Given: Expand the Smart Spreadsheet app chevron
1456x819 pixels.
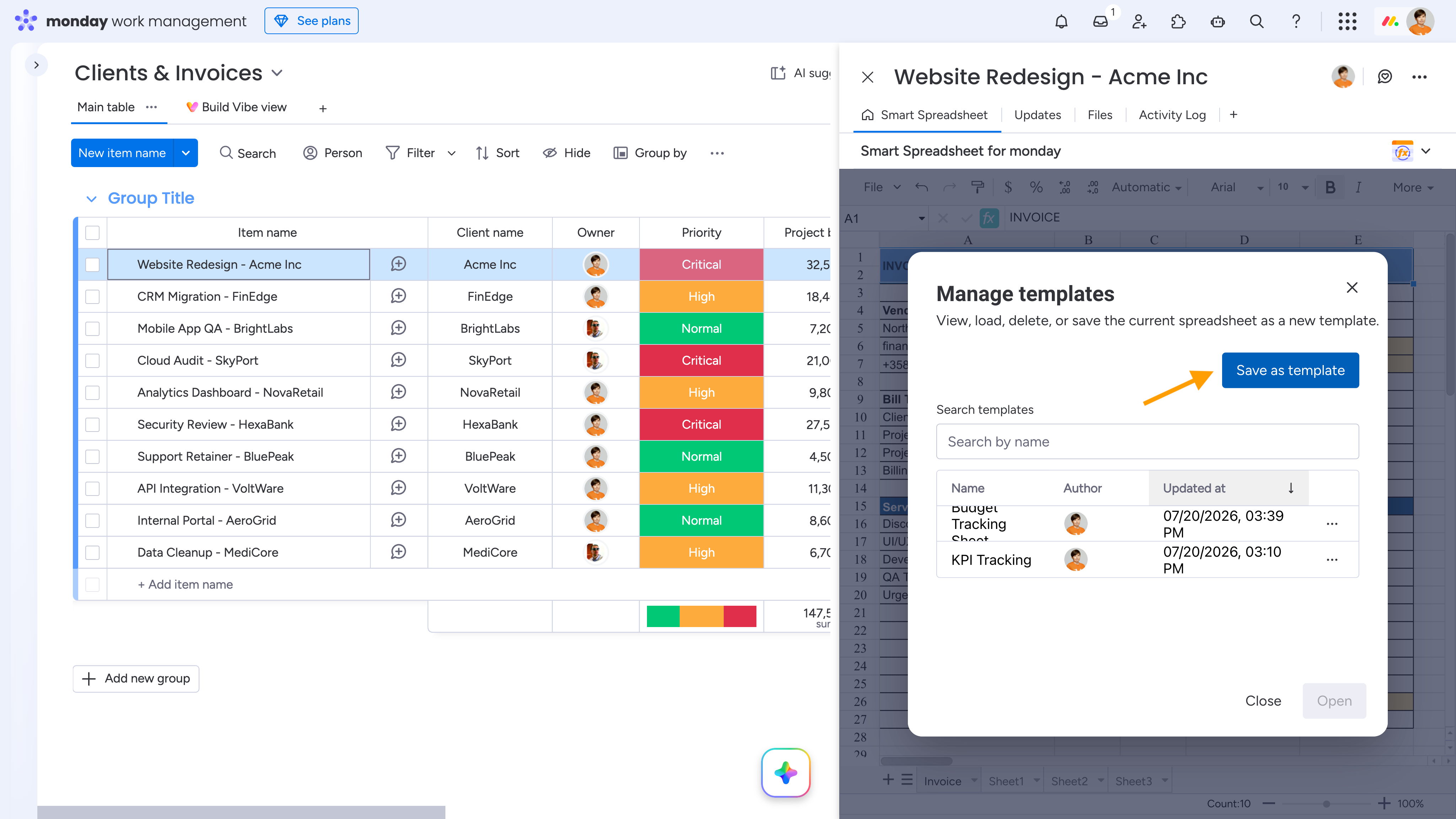Looking at the screenshot, I should tap(1426, 151).
